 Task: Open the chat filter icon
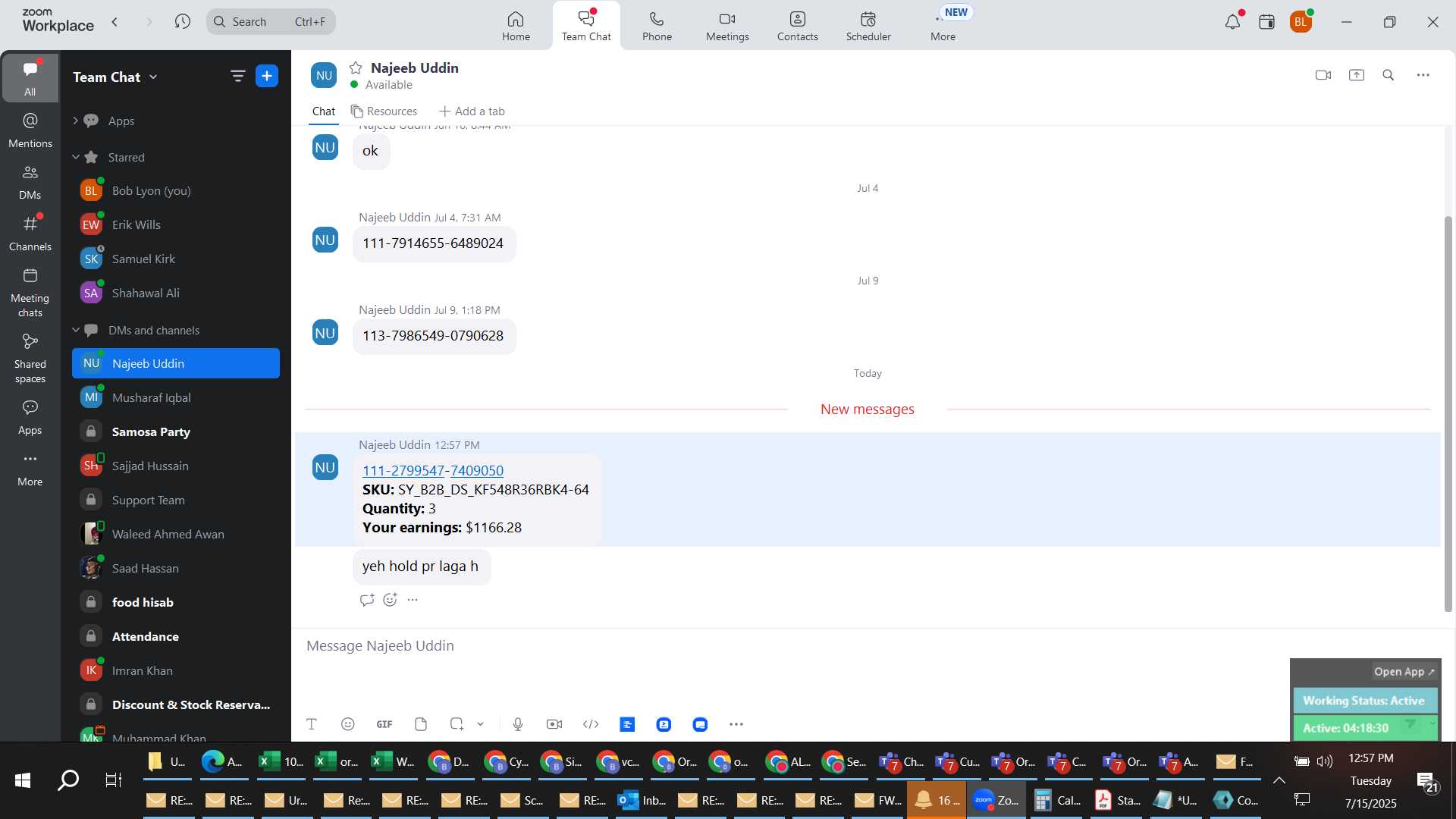tap(238, 76)
